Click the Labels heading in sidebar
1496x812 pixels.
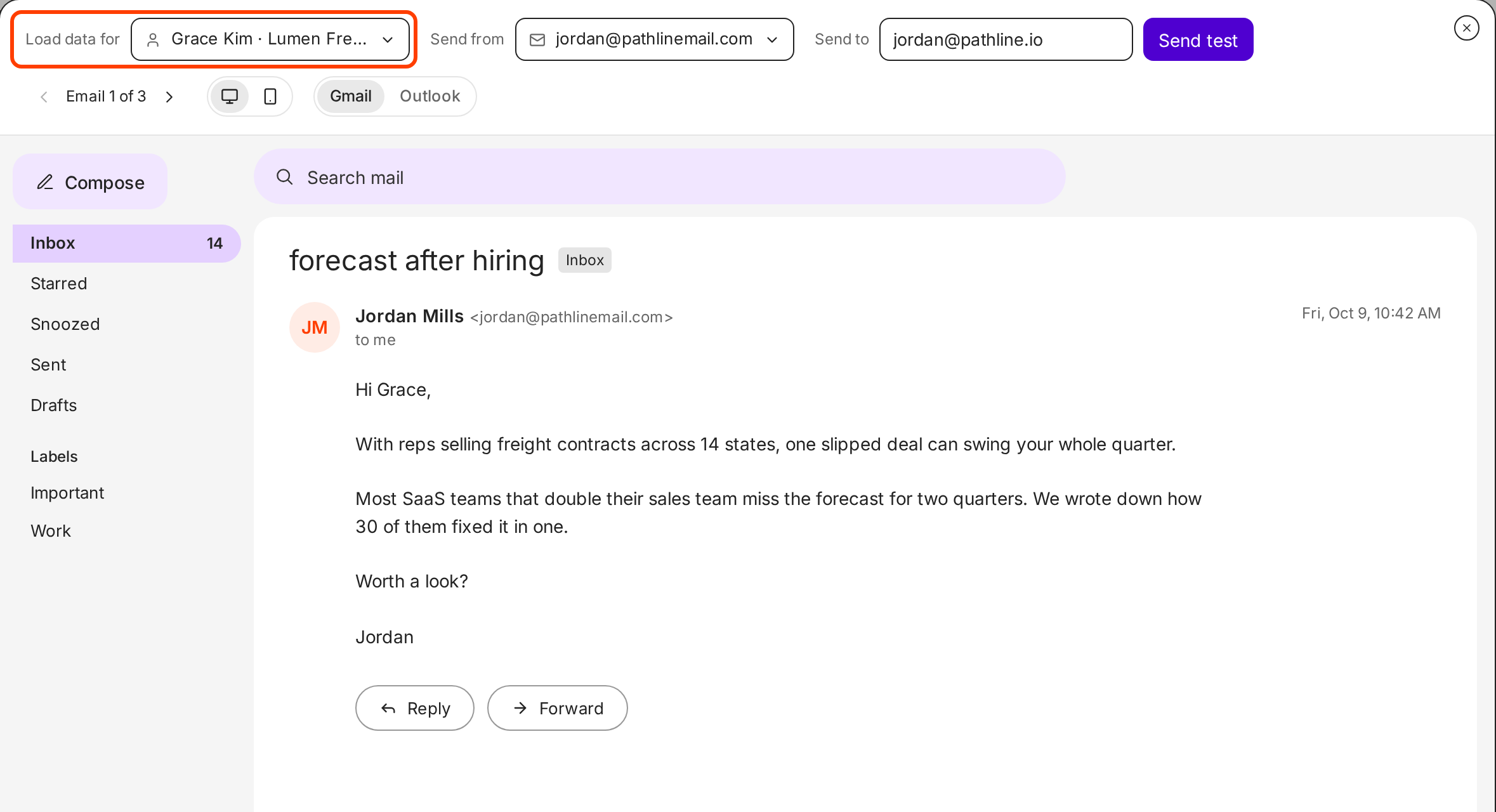(54, 456)
